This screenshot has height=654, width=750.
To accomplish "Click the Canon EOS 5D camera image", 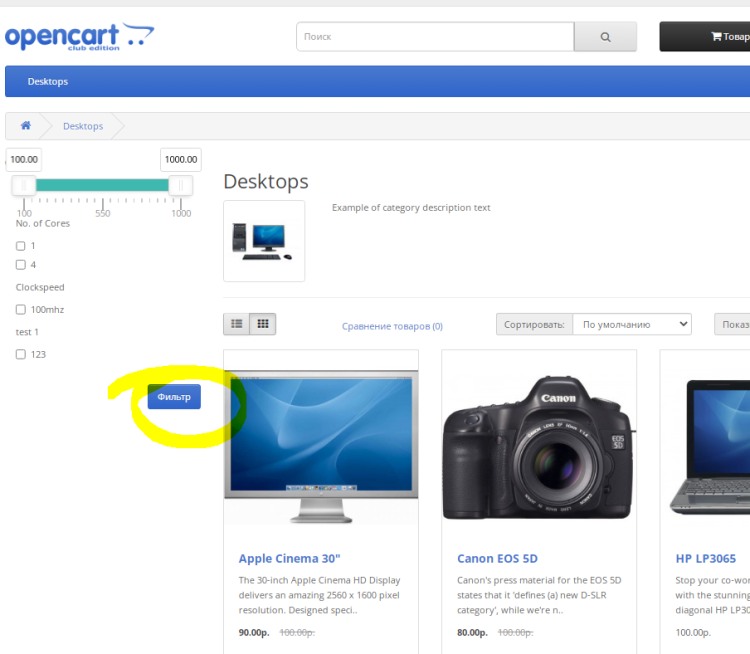I will (538, 438).
